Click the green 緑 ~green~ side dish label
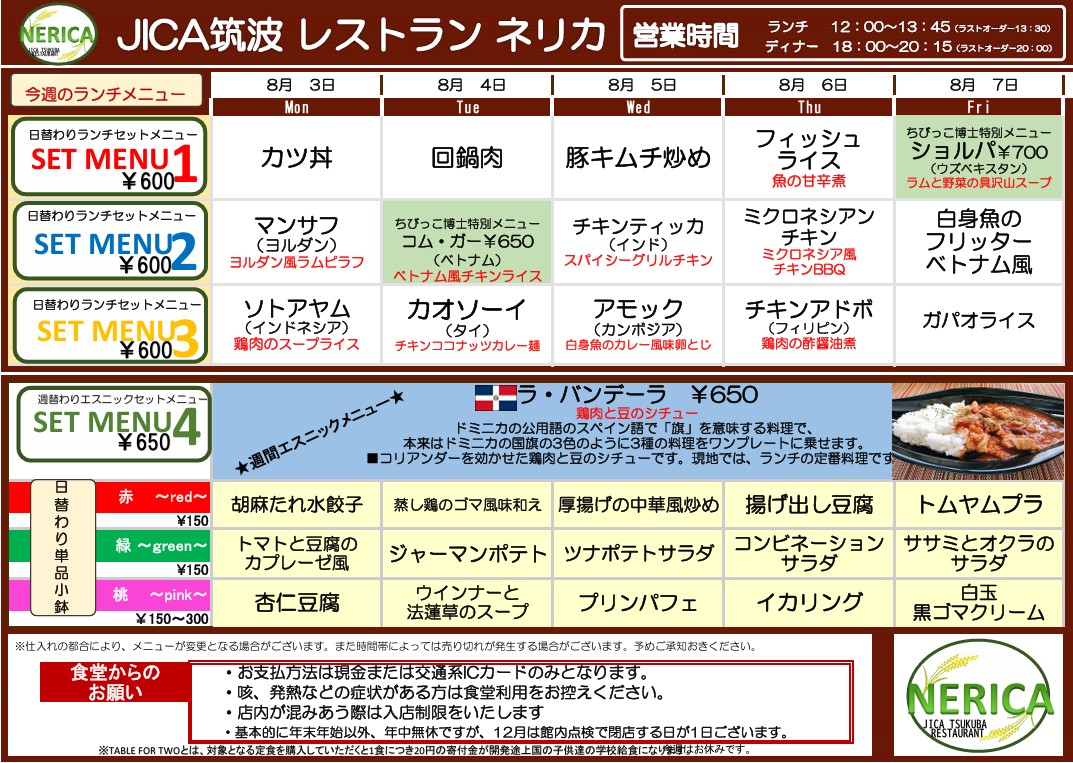The image size is (1073, 763). point(153,545)
